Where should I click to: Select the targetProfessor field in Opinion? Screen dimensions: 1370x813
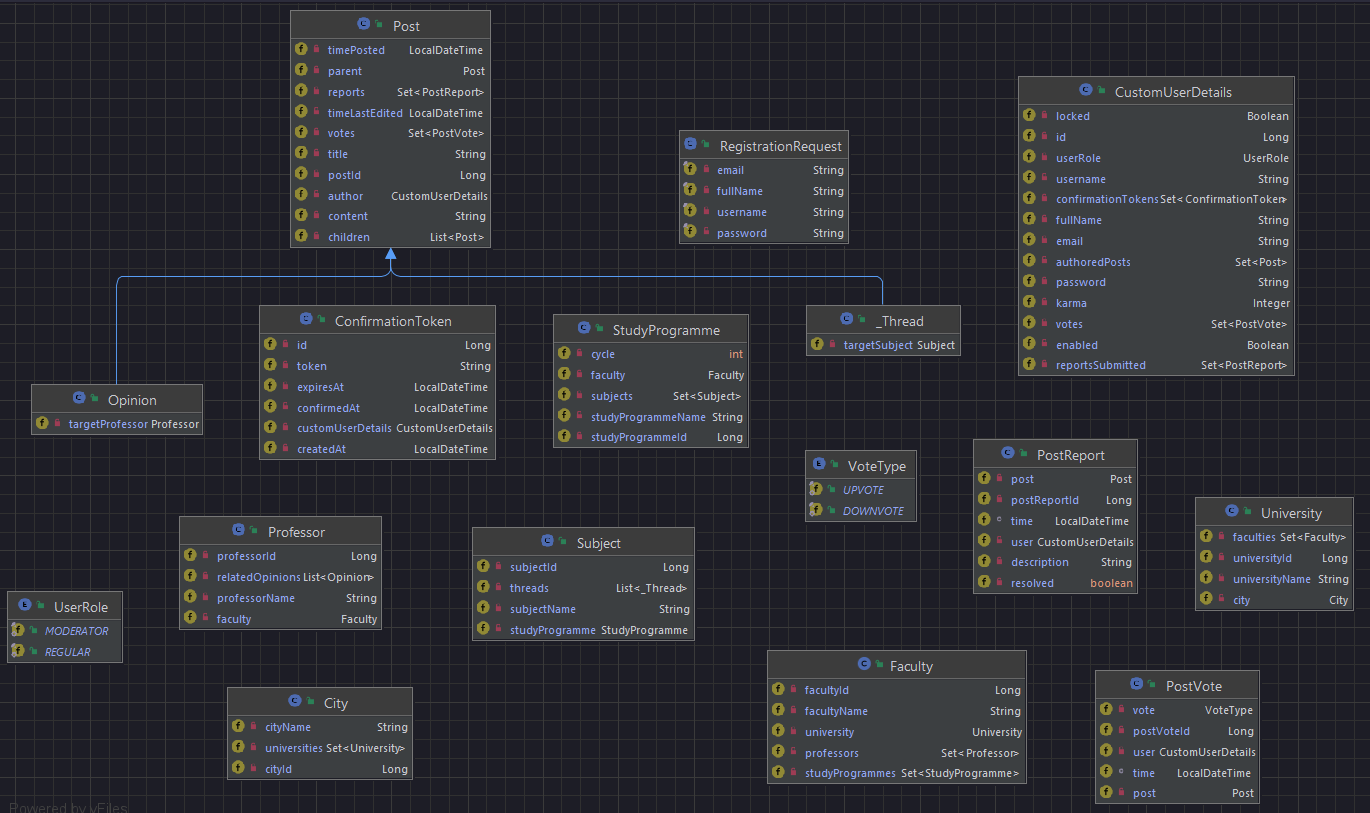pos(108,424)
